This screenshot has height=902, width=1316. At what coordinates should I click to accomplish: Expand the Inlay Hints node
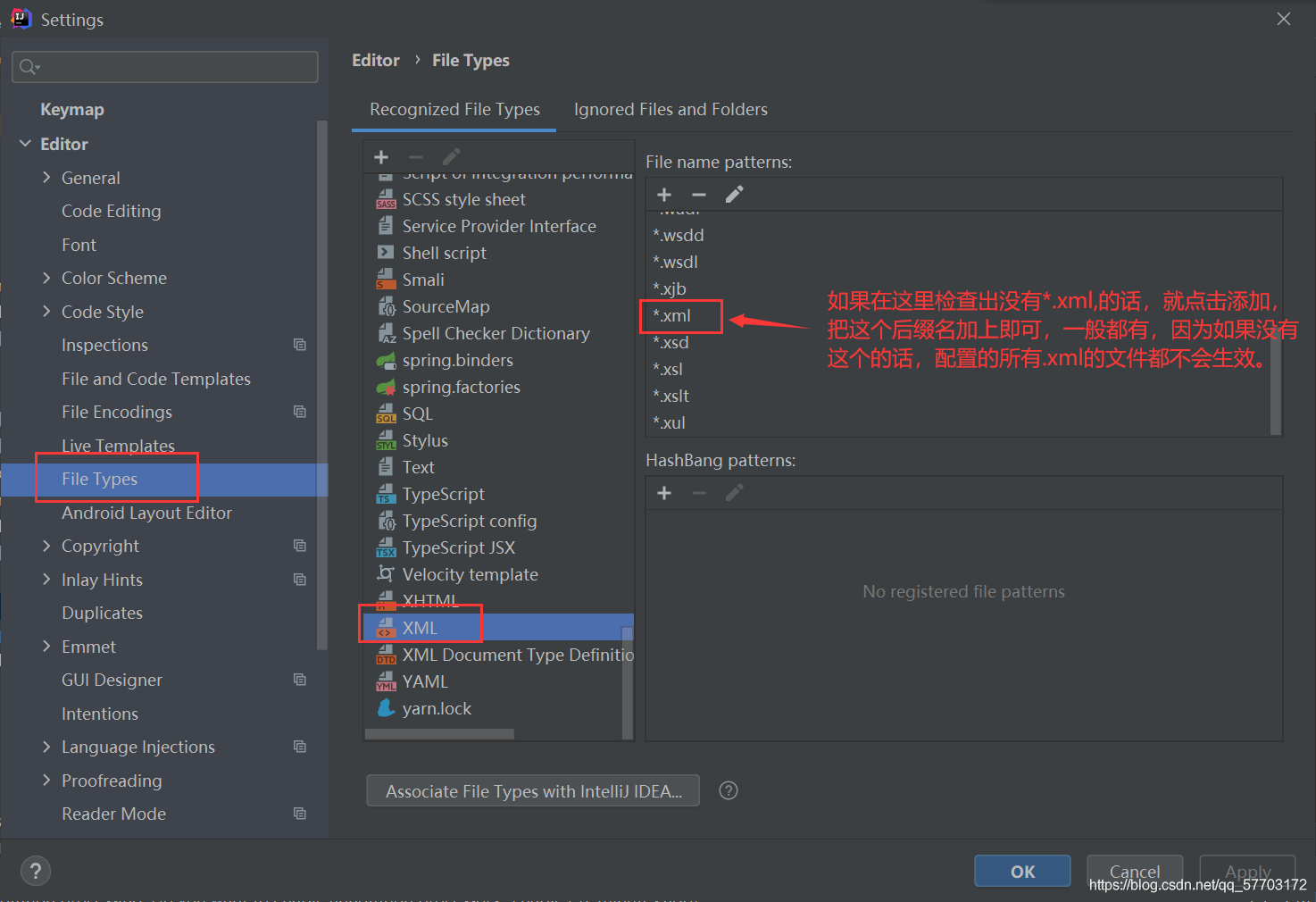point(46,580)
